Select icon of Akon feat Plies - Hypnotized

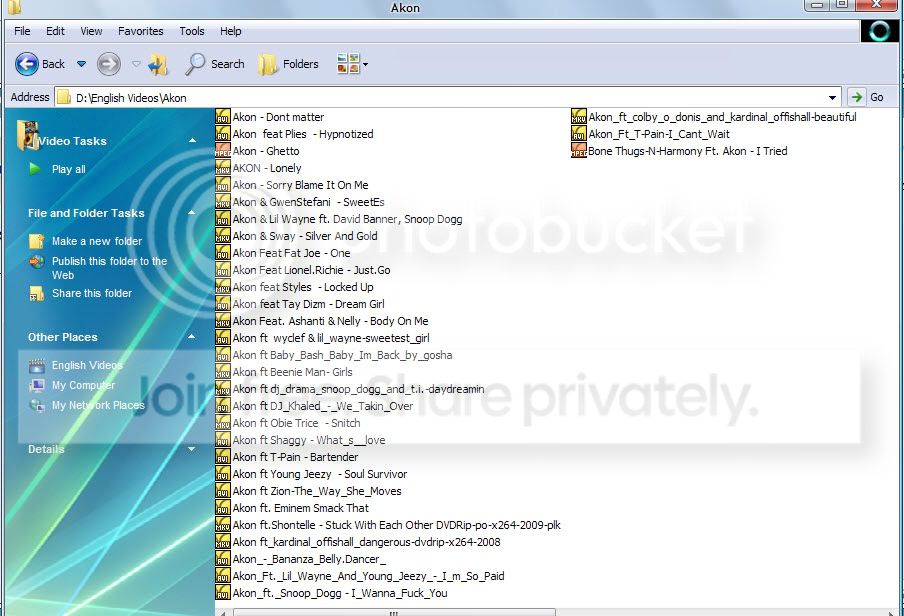pos(223,134)
